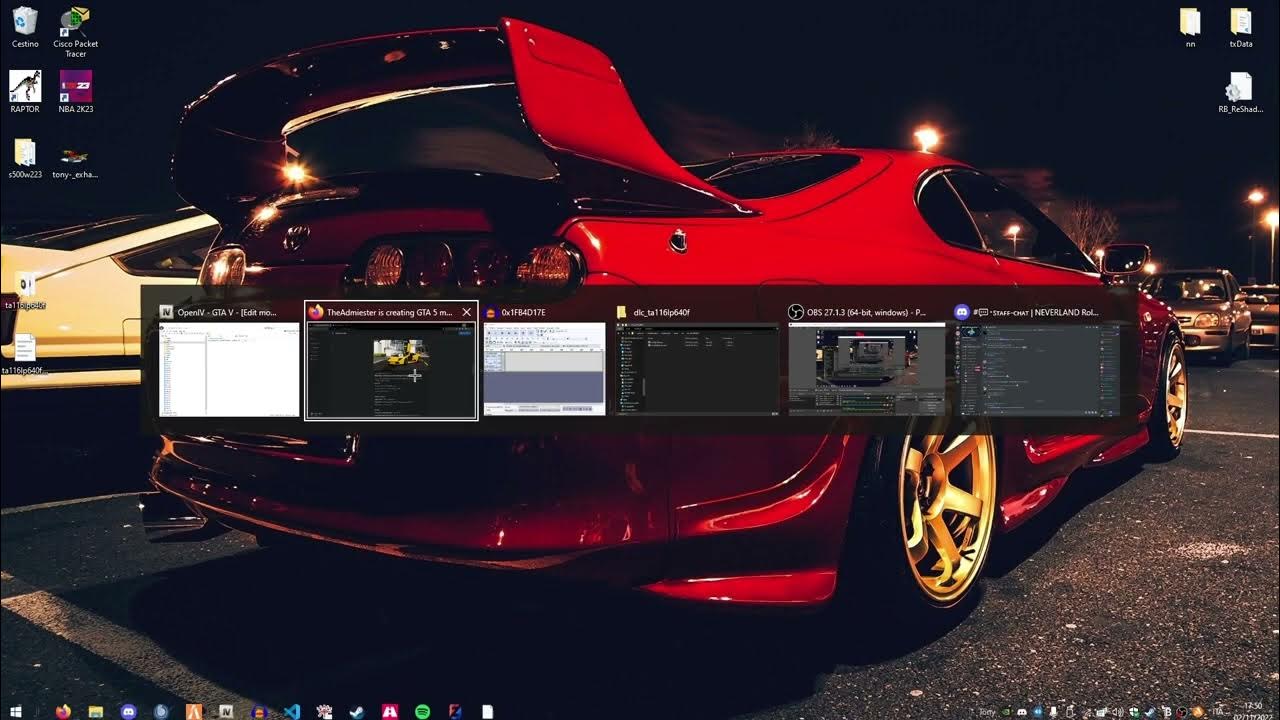
Task: Select the RAPTOR desktop icon
Action: (25, 91)
